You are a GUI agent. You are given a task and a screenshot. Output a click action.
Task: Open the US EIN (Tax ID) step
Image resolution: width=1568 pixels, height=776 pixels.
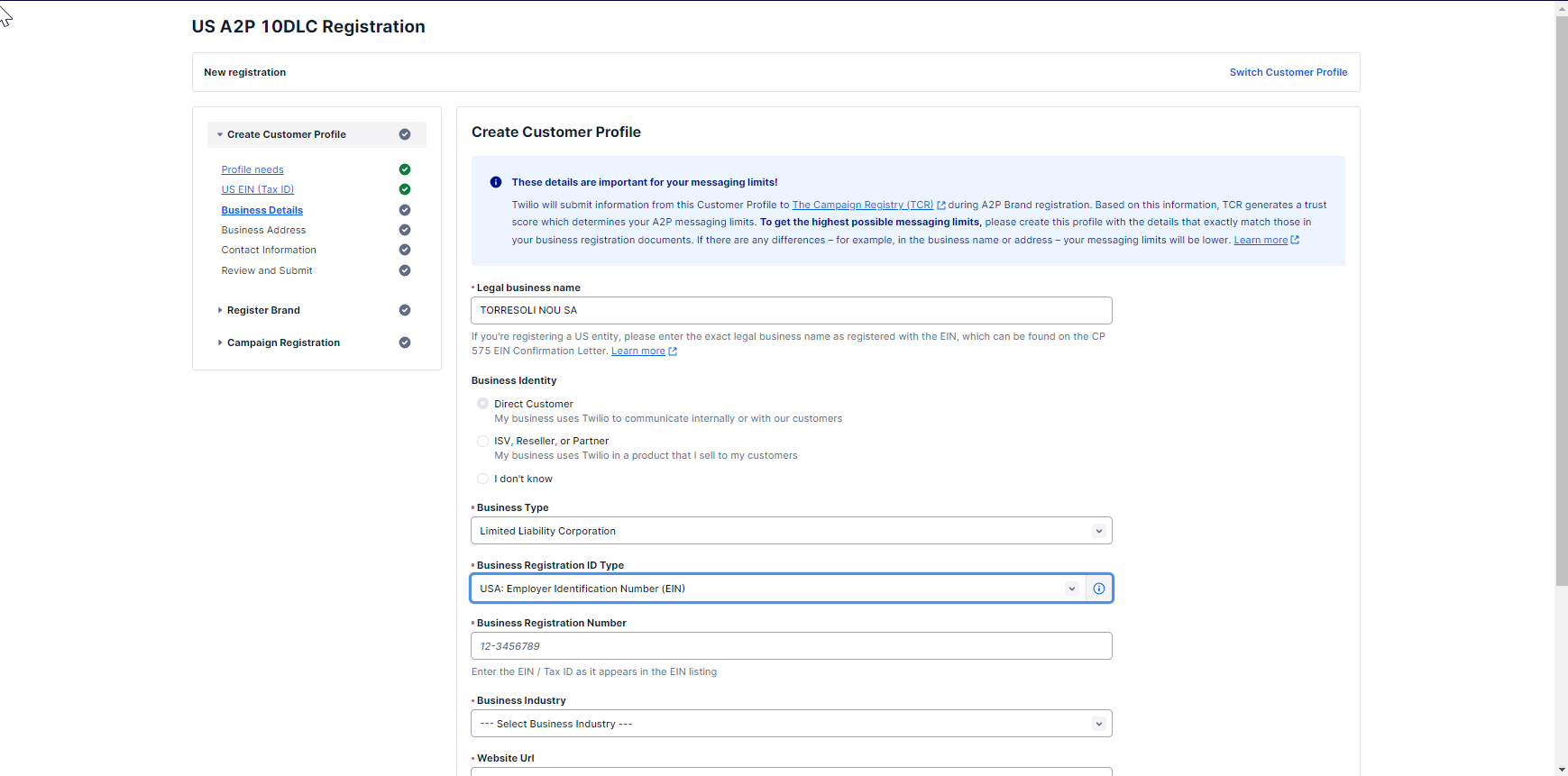pos(257,189)
